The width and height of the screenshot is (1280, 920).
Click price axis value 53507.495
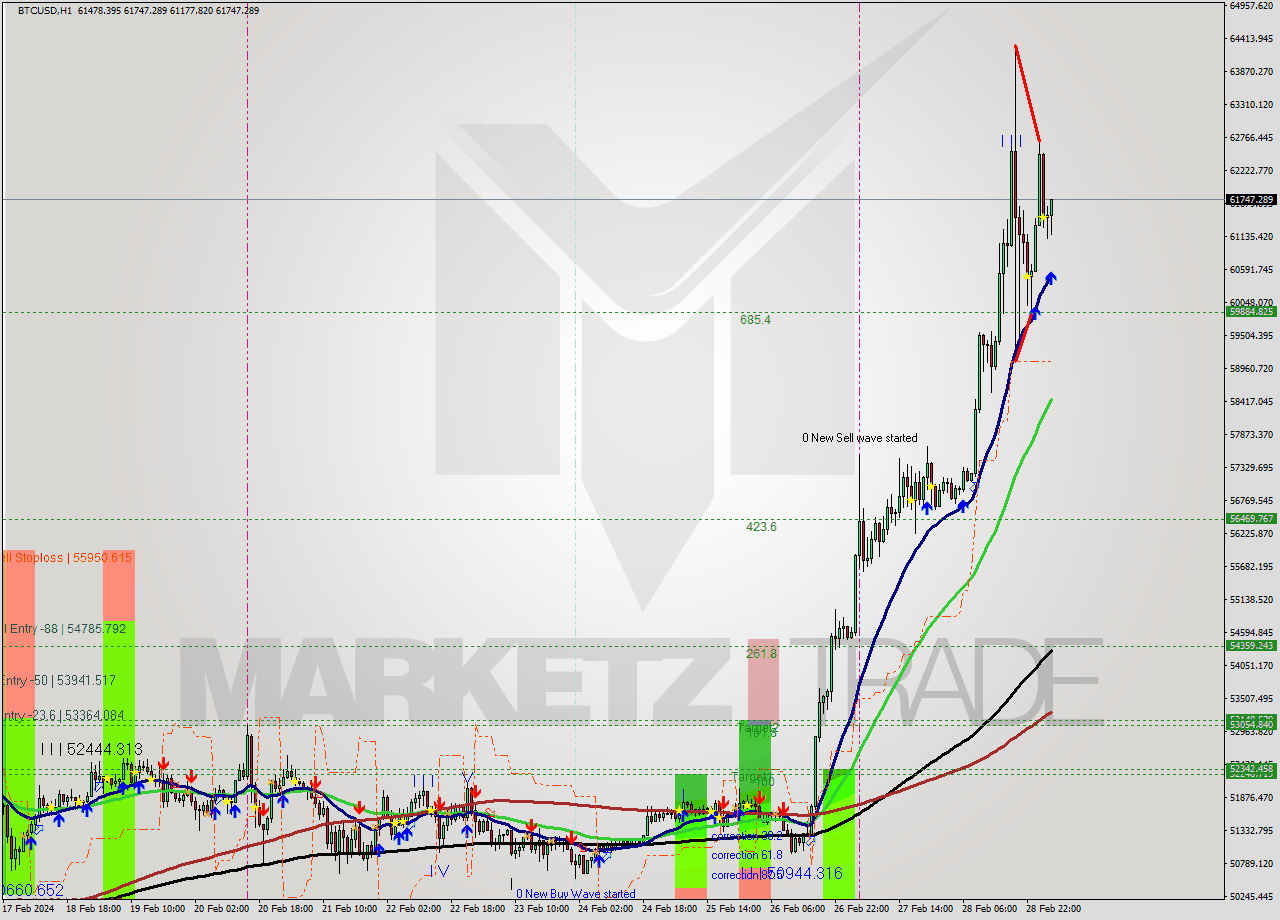tap(1250, 699)
